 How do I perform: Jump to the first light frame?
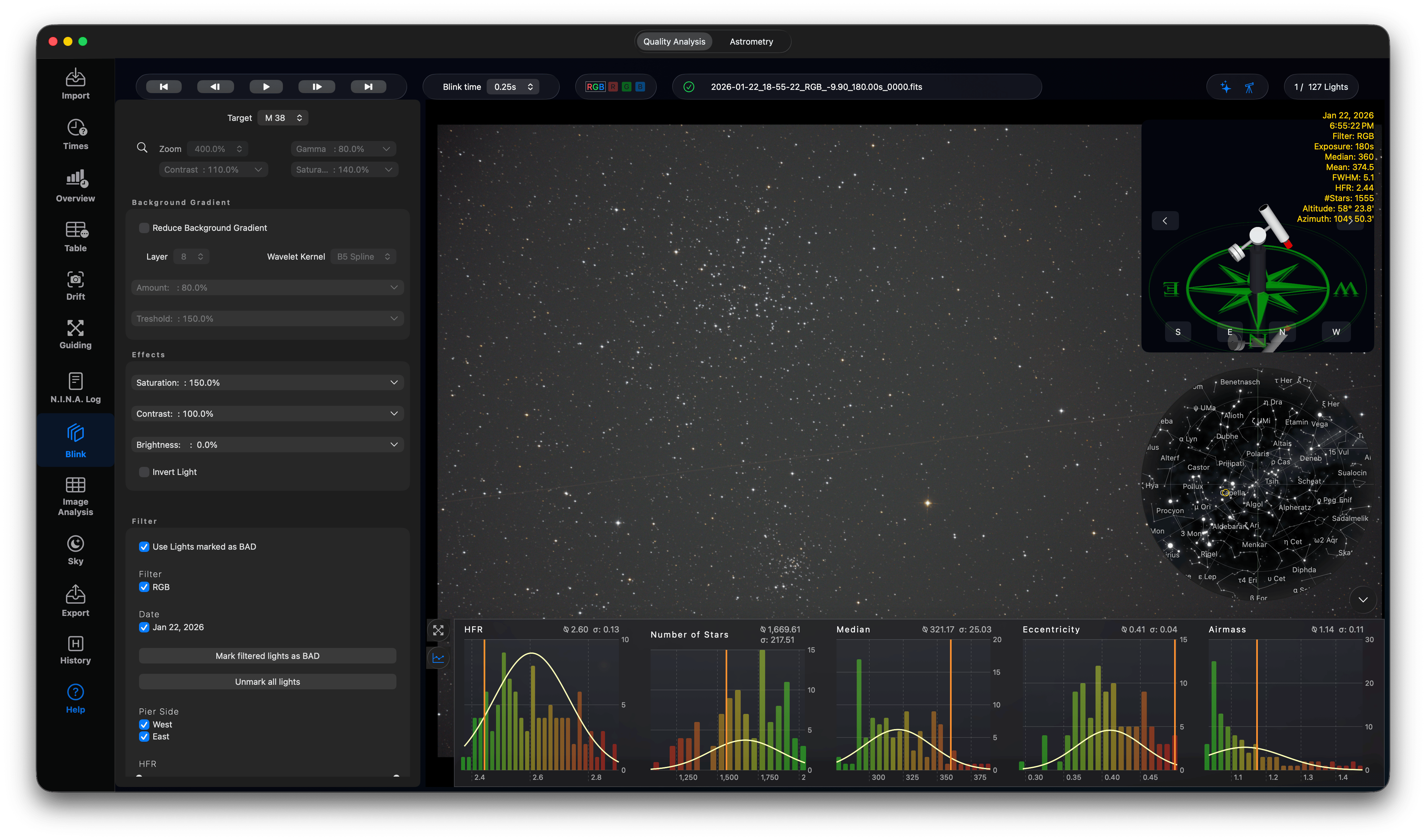[164, 87]
